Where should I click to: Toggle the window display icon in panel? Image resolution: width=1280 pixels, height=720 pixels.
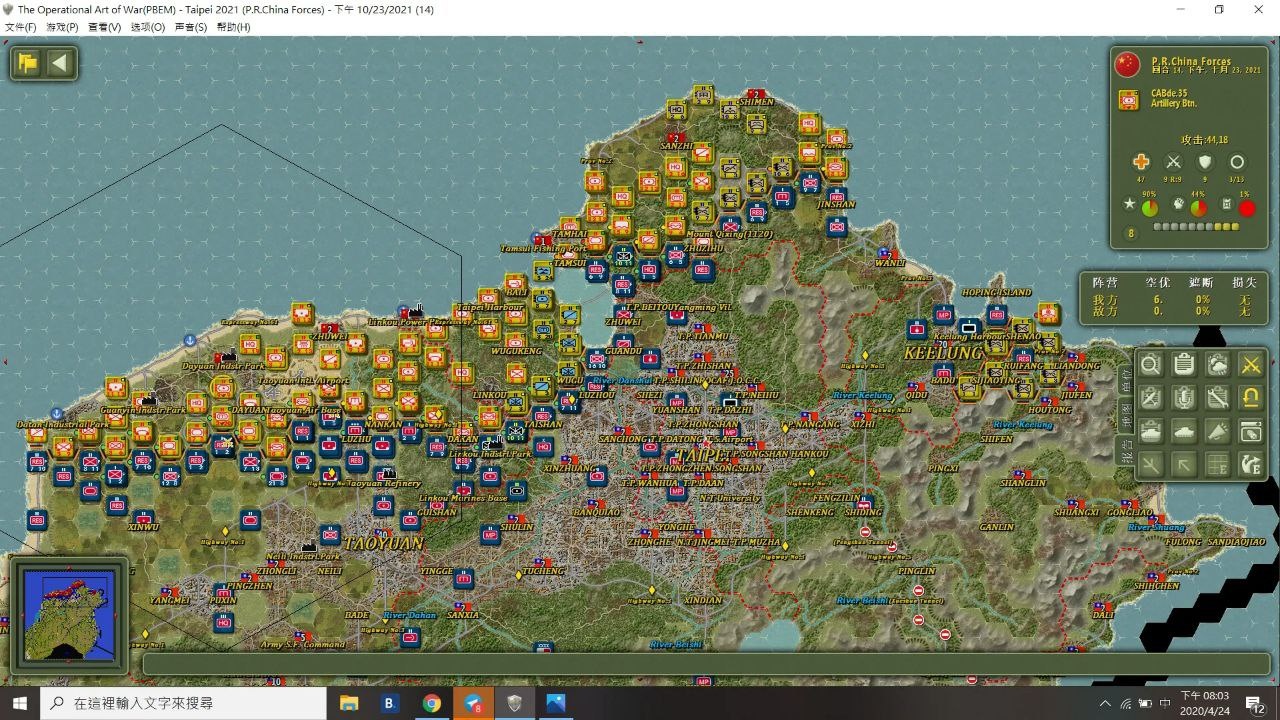click(1250, 431)
